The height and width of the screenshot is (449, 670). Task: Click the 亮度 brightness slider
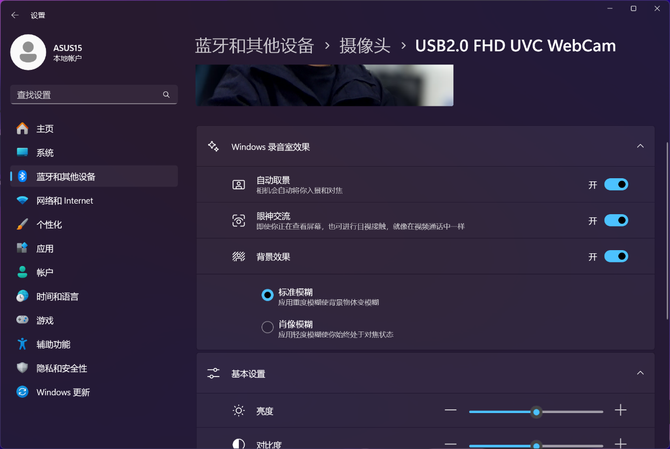tap(536, 412)
